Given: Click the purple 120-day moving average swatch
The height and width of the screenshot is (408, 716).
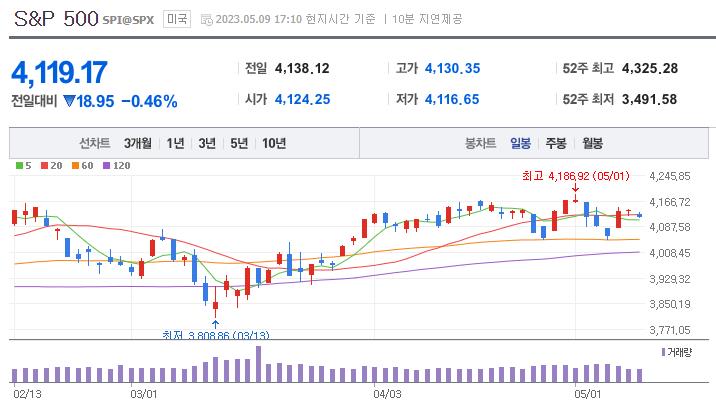Looking at the screenshot, I should (x=106, y=166).
